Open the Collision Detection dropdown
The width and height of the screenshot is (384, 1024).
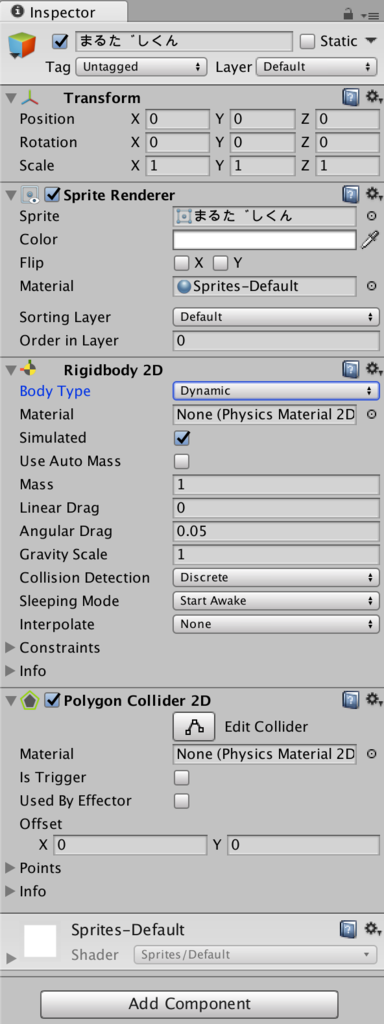(x=276, y=577)
